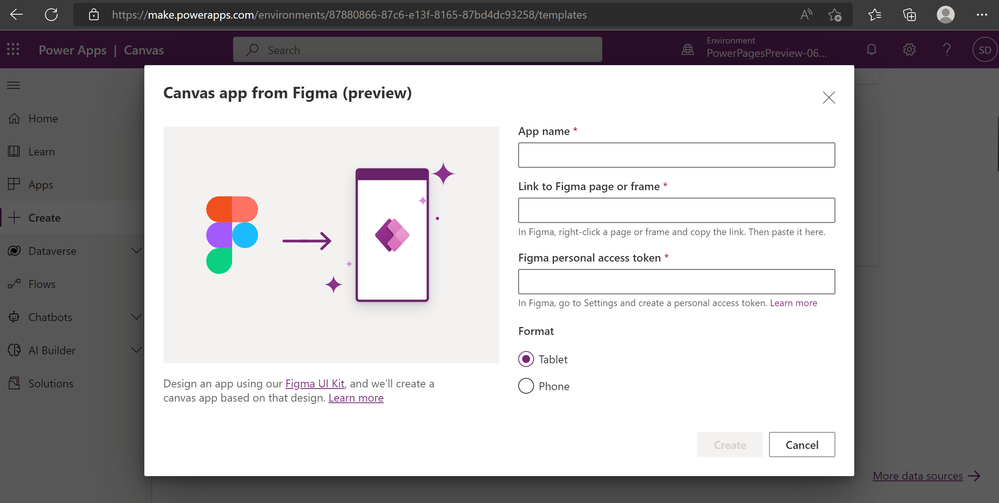This screenshot has width=999, height=503.
Task: Reload the page with the refresh icon
Action: coord(52,14)
